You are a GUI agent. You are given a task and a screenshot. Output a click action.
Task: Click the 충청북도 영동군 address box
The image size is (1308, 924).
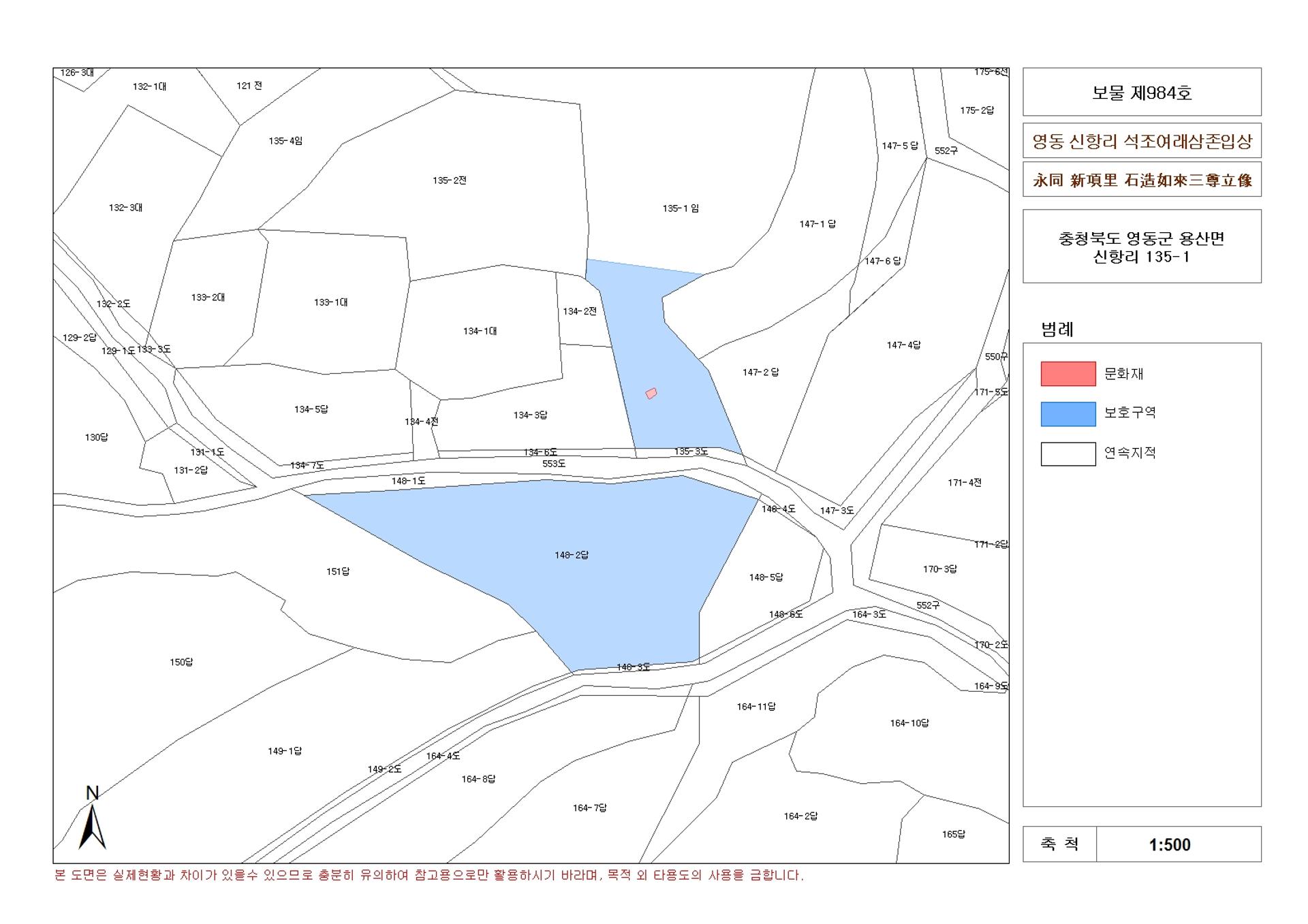(1142, 246)
